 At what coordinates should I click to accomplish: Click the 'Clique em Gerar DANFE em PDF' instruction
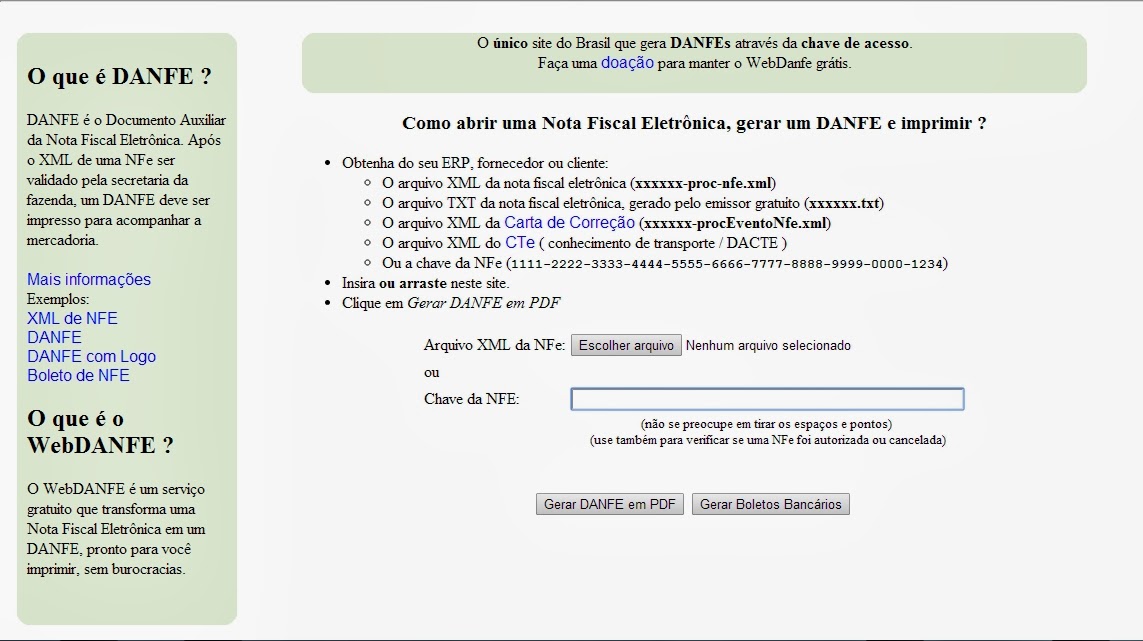pos(451,303)
